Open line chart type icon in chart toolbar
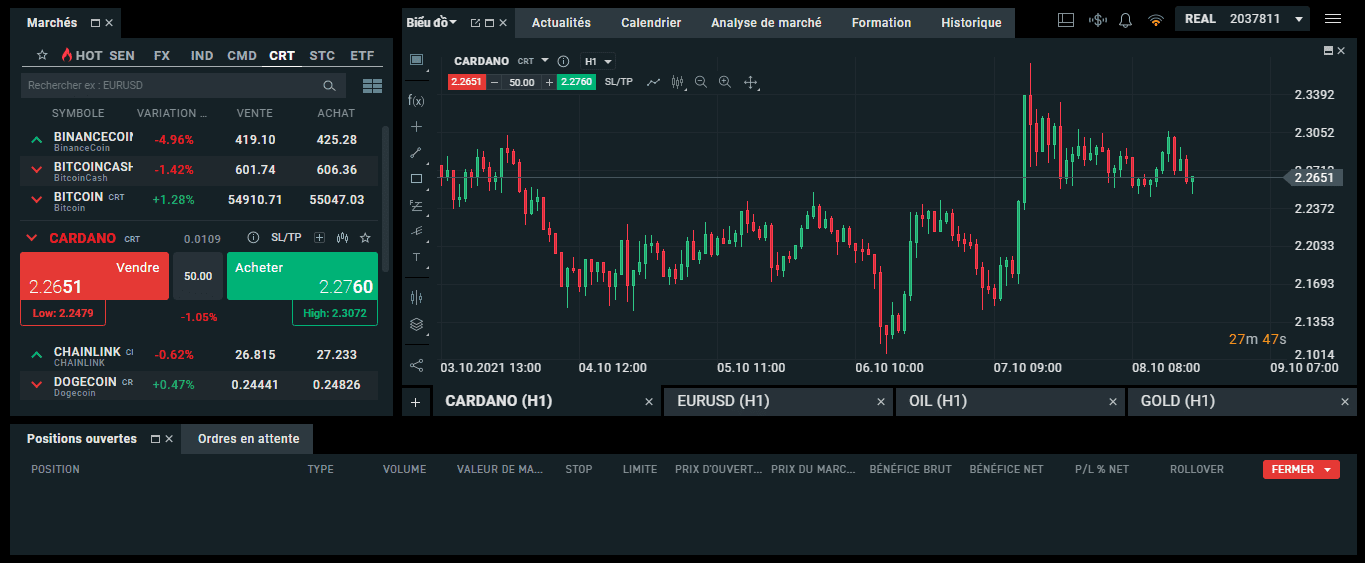The width and height of the screenshot is (1365, 563). click(x=654, y=82)
